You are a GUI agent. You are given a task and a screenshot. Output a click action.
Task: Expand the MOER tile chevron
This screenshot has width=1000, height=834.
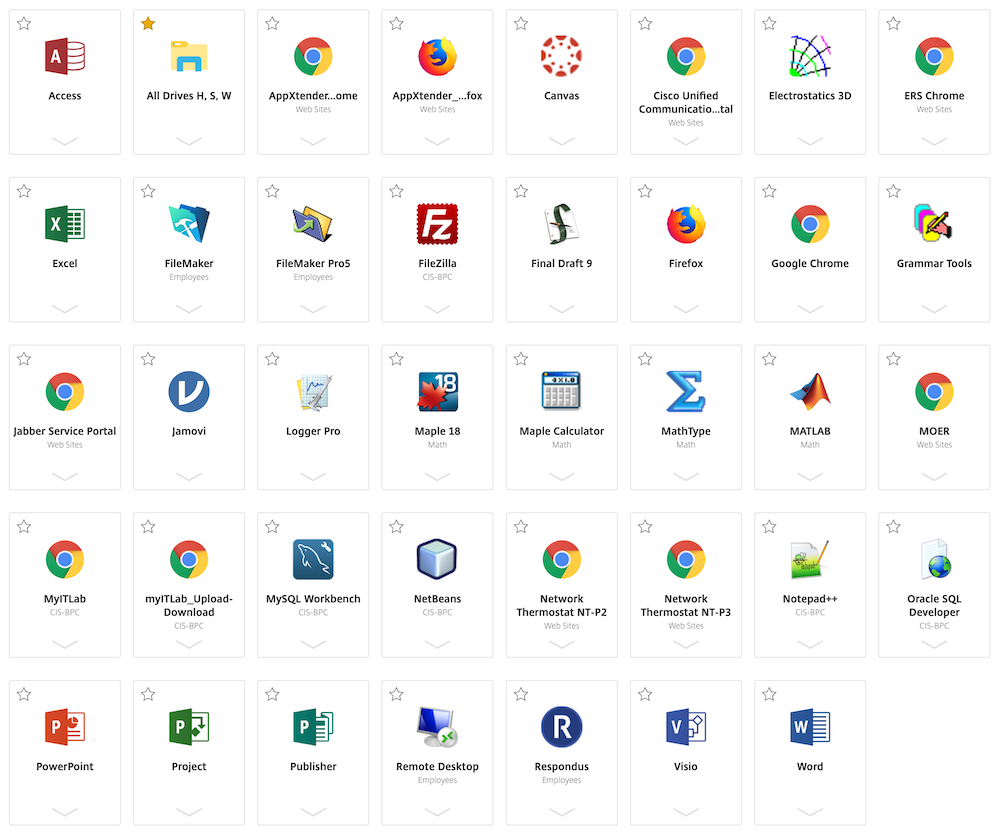coord(934,476)
